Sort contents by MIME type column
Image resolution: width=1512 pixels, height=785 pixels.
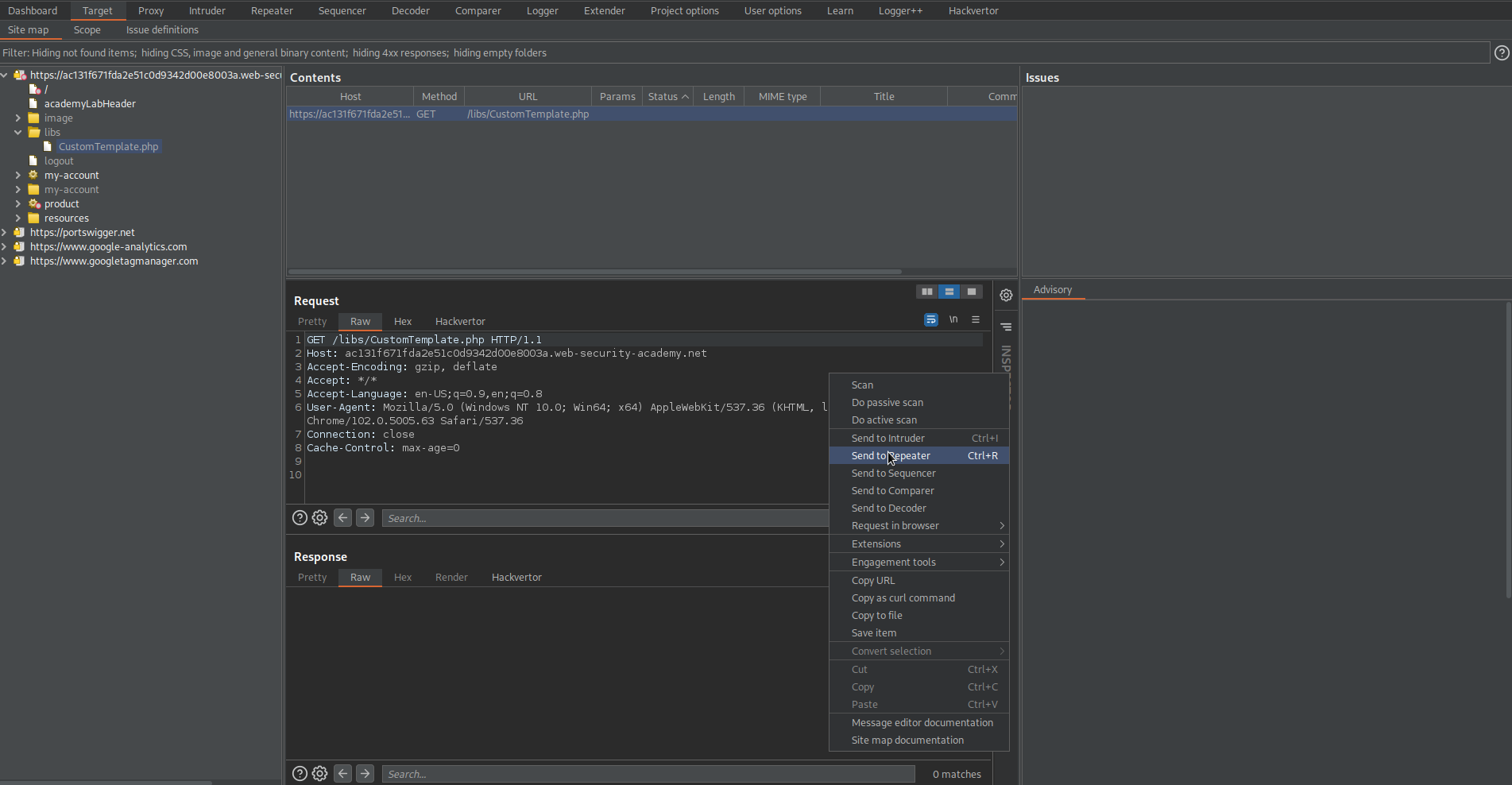(x=783, y=96)
